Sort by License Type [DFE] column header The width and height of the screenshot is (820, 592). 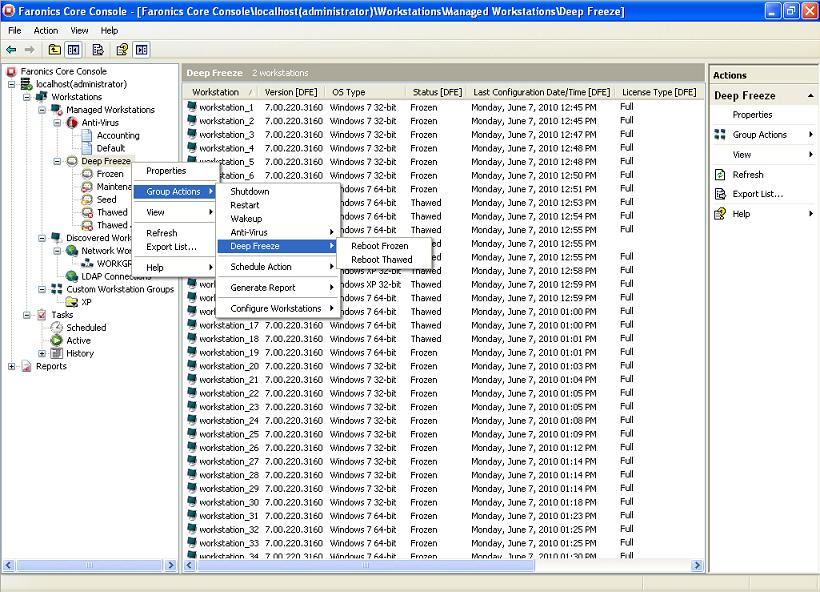coord(659,92)
